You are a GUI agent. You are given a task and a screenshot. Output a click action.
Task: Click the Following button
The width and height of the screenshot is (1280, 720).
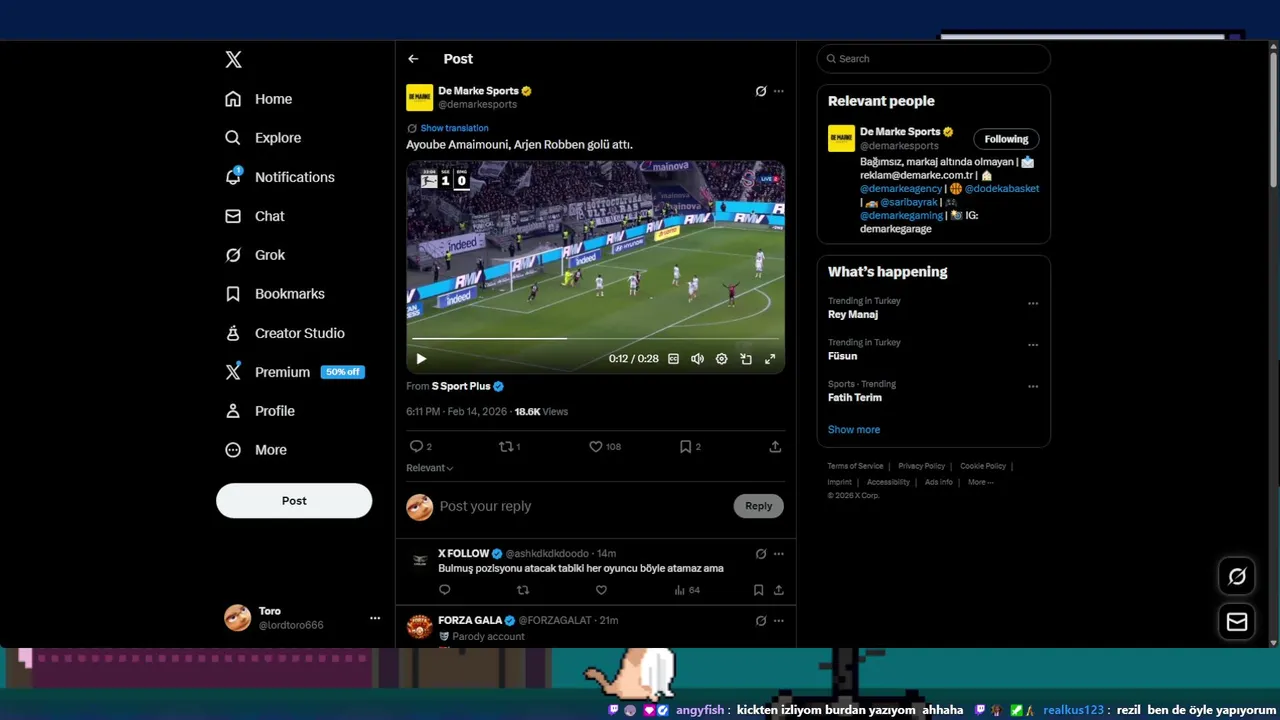(1006, 139)
